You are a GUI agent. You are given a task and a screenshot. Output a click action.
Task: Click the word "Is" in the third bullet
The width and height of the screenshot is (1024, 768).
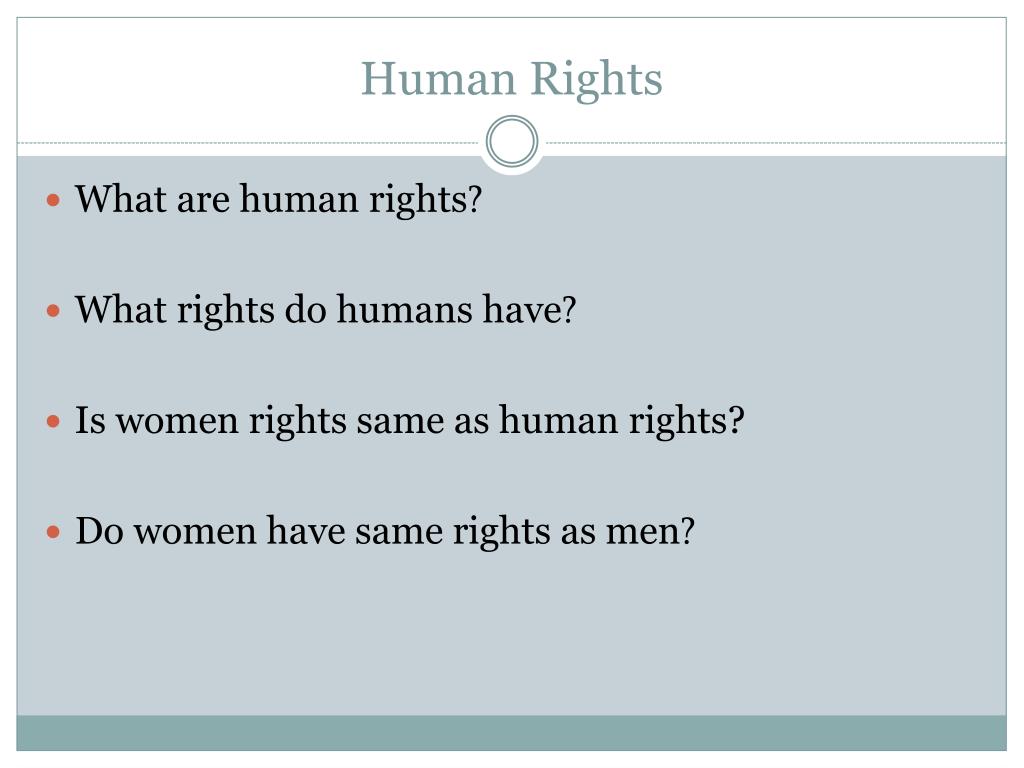[x=90, y=420]
